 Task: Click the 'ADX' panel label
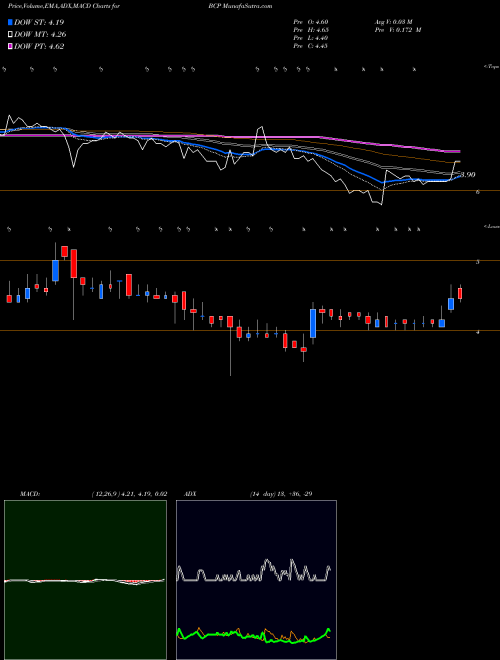(x=190, y=494)
